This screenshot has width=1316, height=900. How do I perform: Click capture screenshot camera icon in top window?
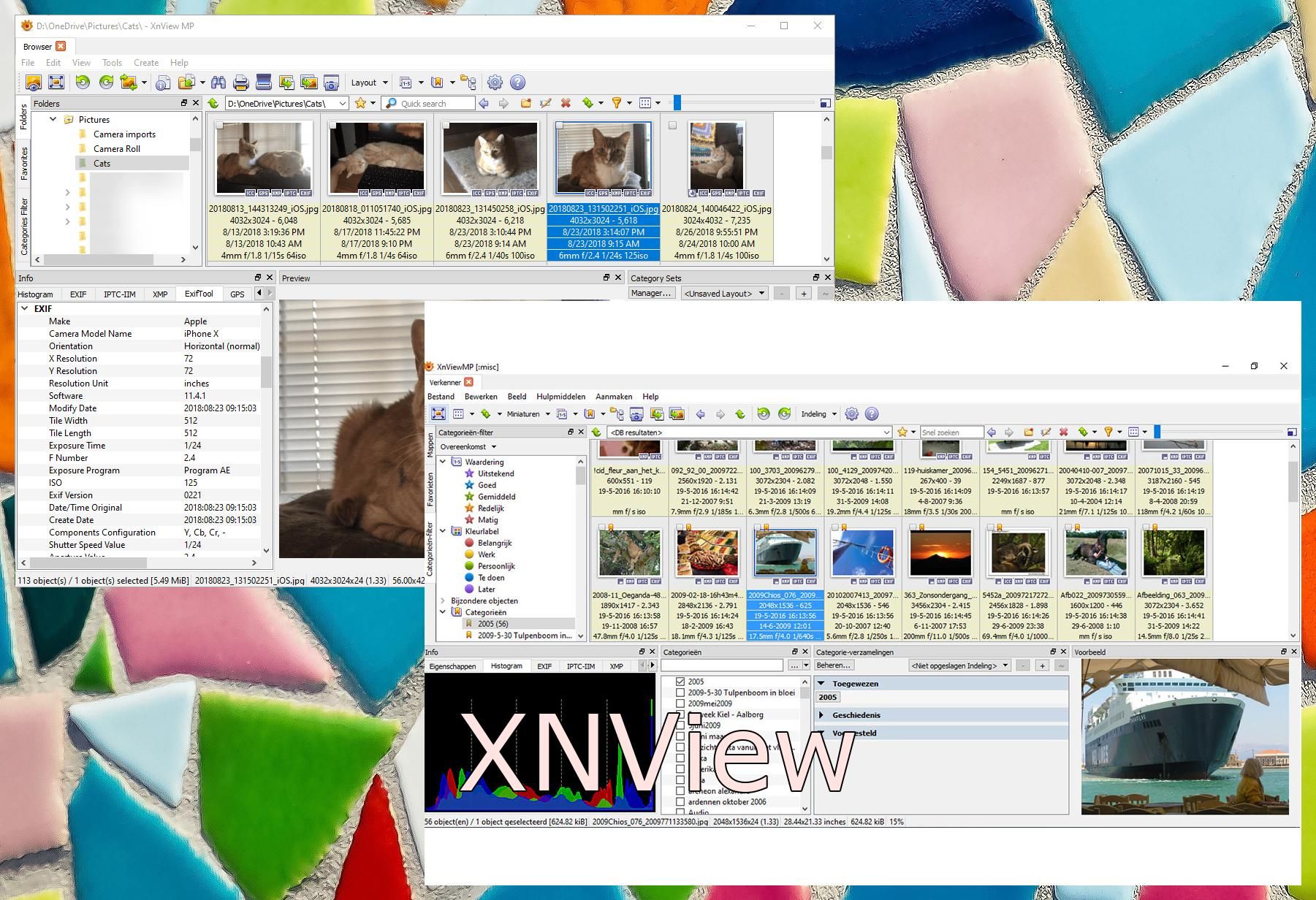coord(331,83)
